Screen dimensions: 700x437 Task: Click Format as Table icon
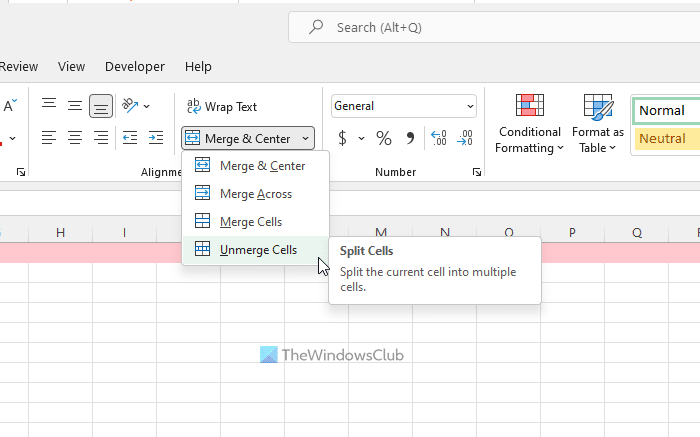(598, 124)
